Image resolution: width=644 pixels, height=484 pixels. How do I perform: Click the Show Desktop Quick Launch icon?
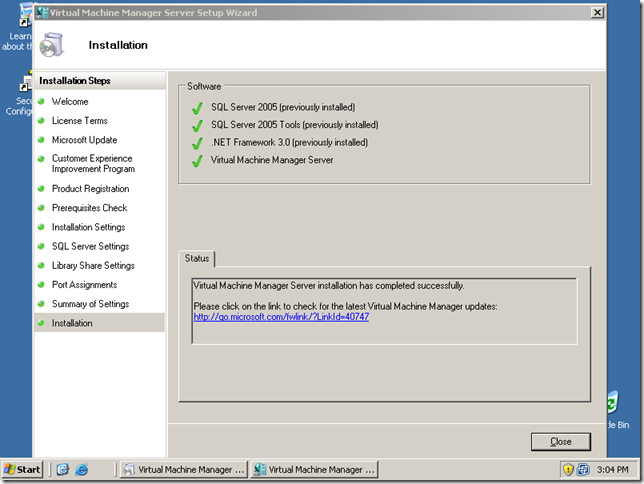tap(62, 469)
